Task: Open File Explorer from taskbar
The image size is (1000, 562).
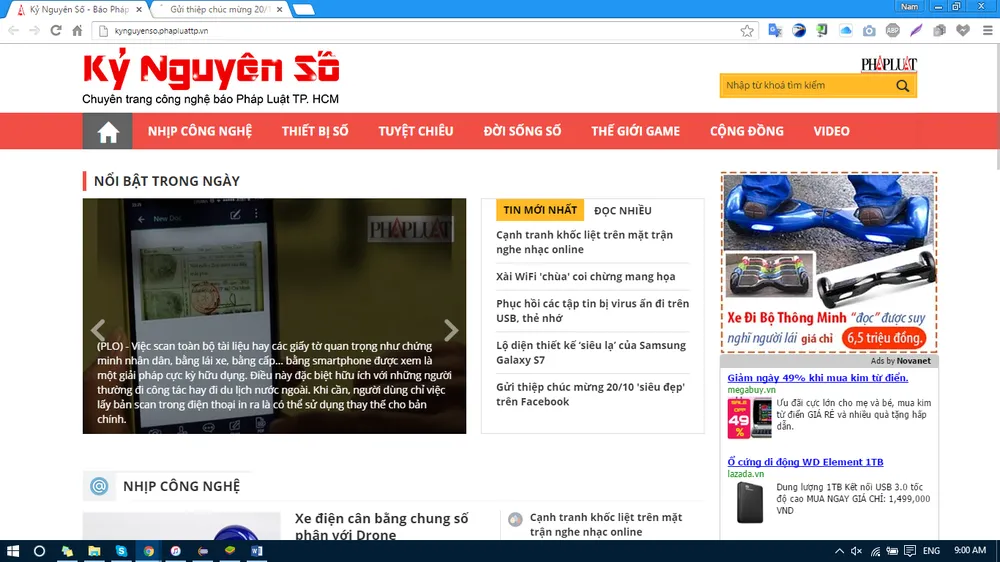Action: pyautogui.click(x=94, y=551)
